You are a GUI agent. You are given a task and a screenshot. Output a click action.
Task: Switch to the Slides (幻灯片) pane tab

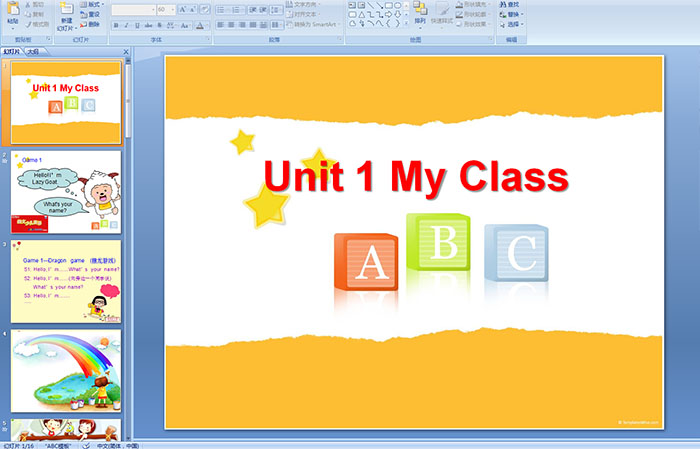pyautogui.click(x=12, y=52)
